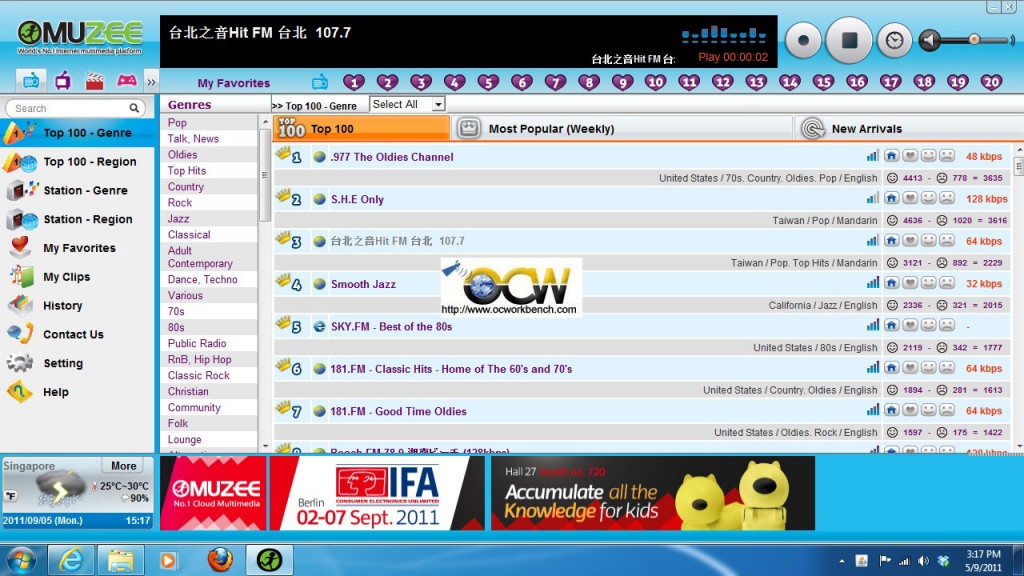The image size is (1024, 576).
Task: Open My Favorites in the sidebar
Action: [77, 248]
